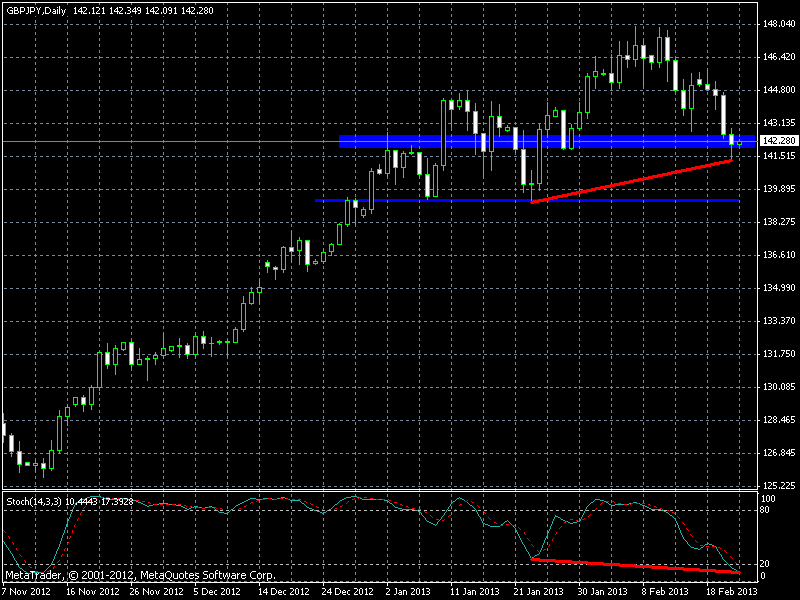Click the 16 Nov 2012 date label
800x600 pixels.
pyautogui.click(x=92, y=592)
